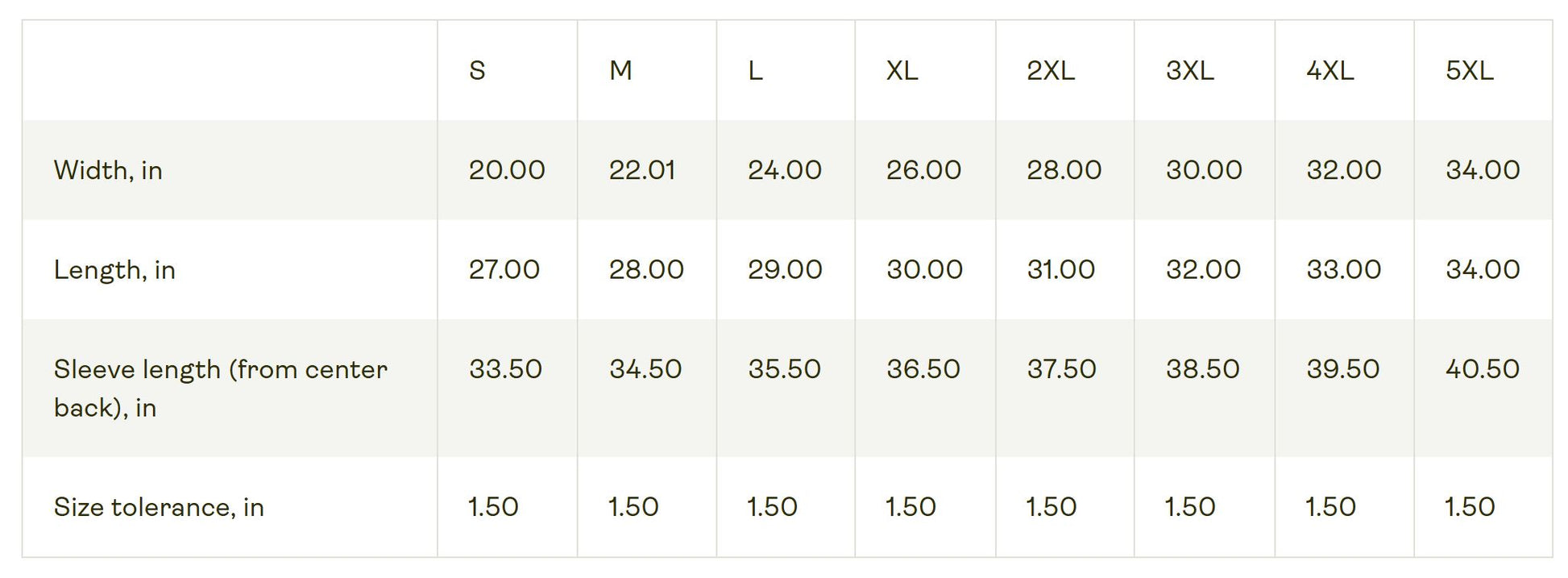The height and width of the screenshot is (578, 1568).
Task: Click the 32.00 width value for 4XL
Action: 1343,170
